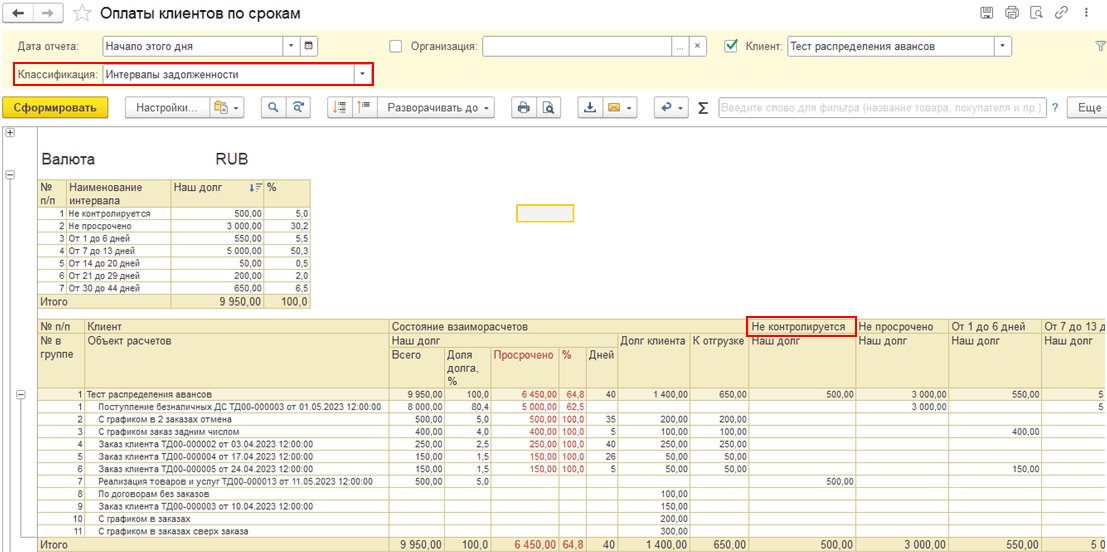Viewport: 1107px width, 552px height.
Task: Click the save report download icon
Action: coord(590,108)
